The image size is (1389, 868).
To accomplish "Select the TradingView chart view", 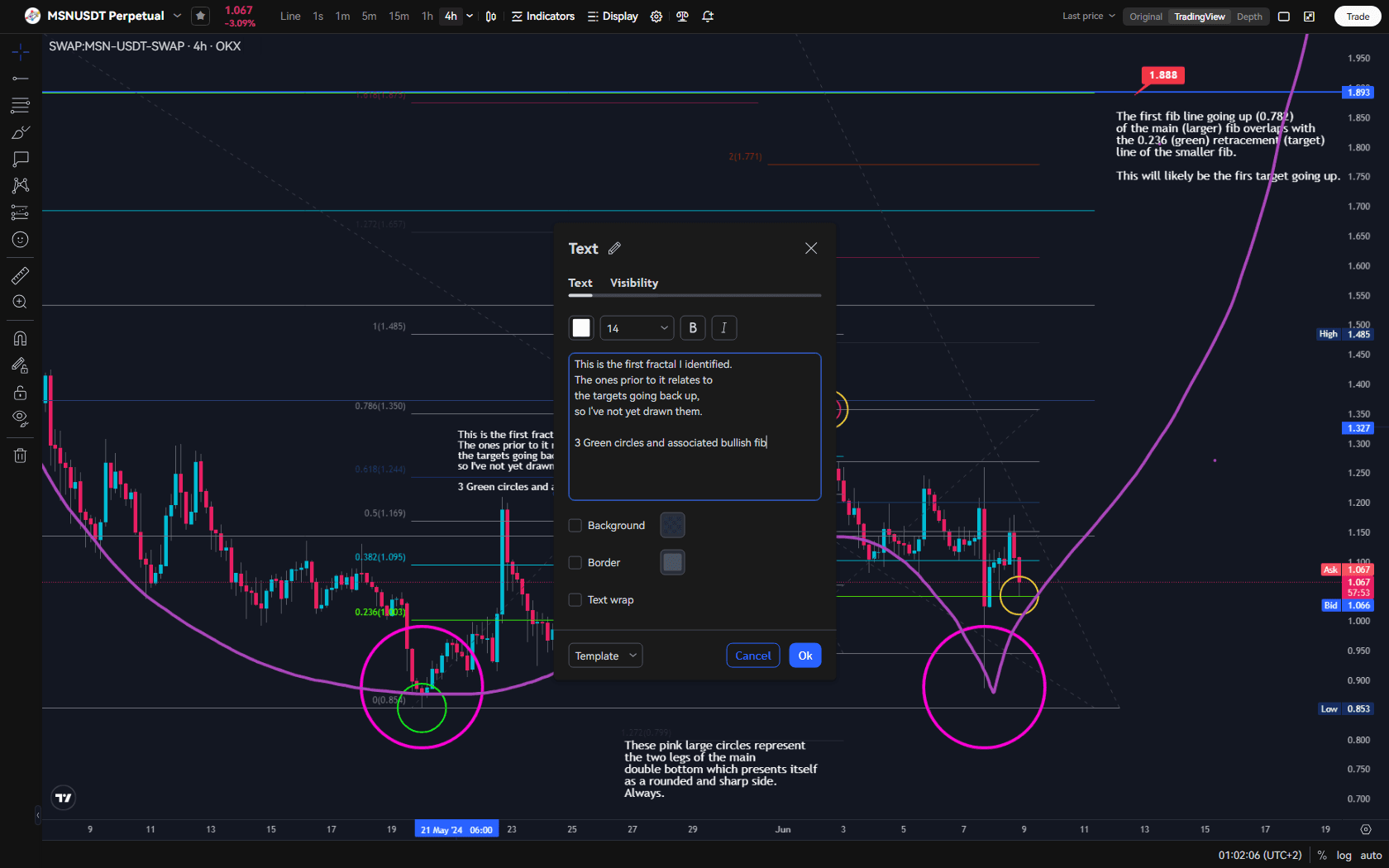I will click(1200, 17).
